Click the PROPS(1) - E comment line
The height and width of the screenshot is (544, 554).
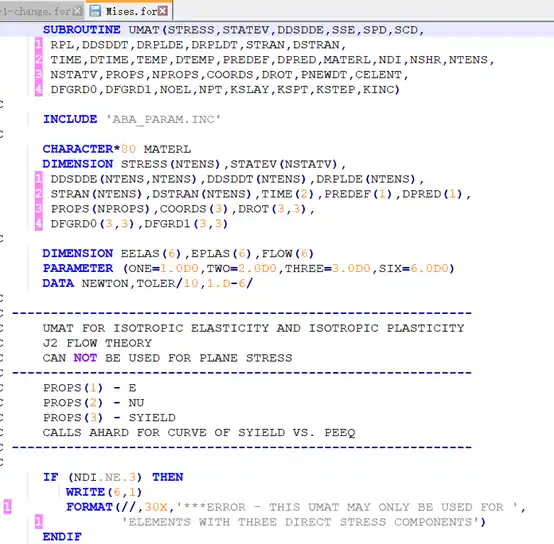[x=89, y=388]
